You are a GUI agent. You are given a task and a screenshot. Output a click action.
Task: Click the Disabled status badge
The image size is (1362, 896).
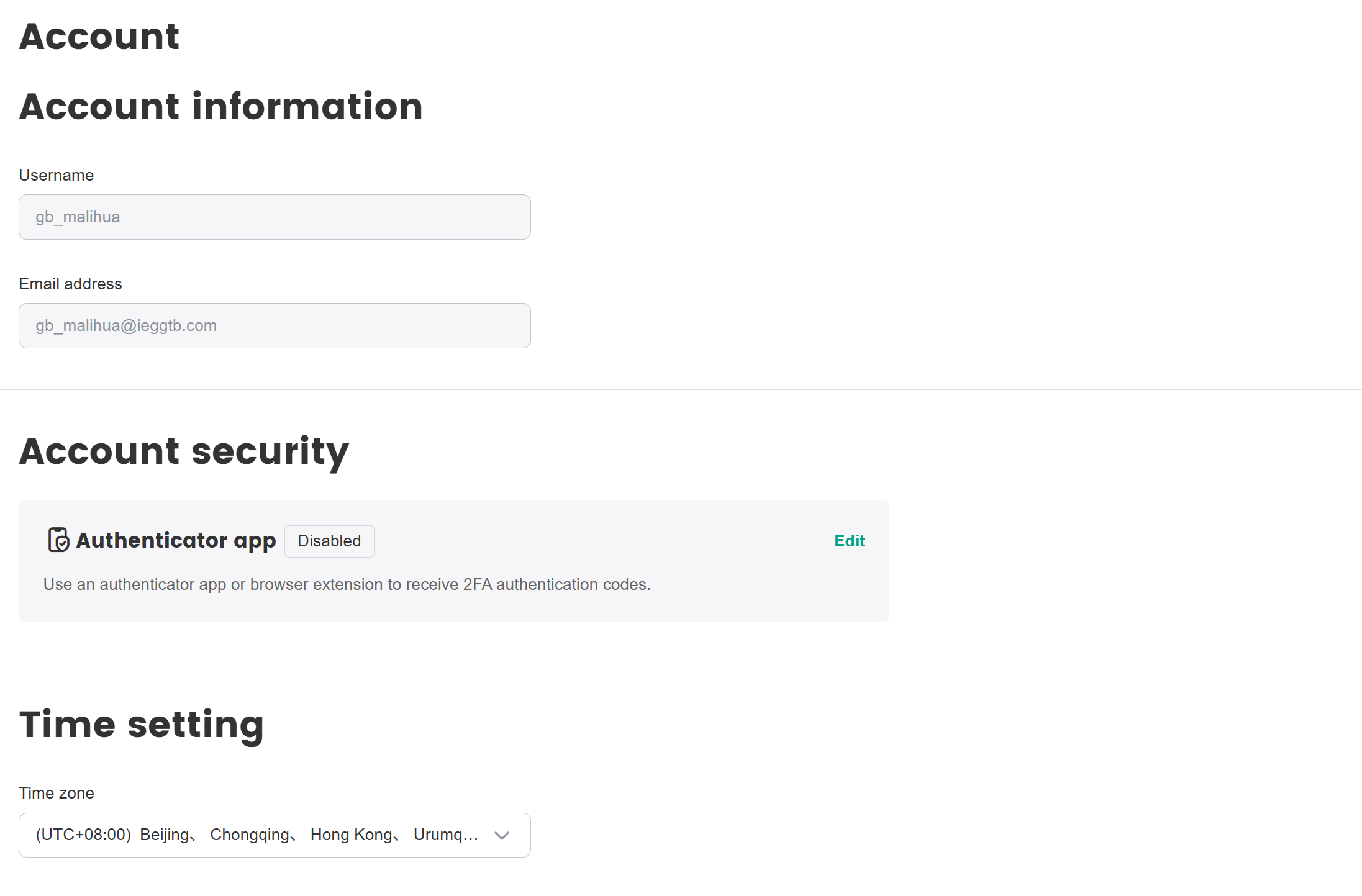coord(329,541)
